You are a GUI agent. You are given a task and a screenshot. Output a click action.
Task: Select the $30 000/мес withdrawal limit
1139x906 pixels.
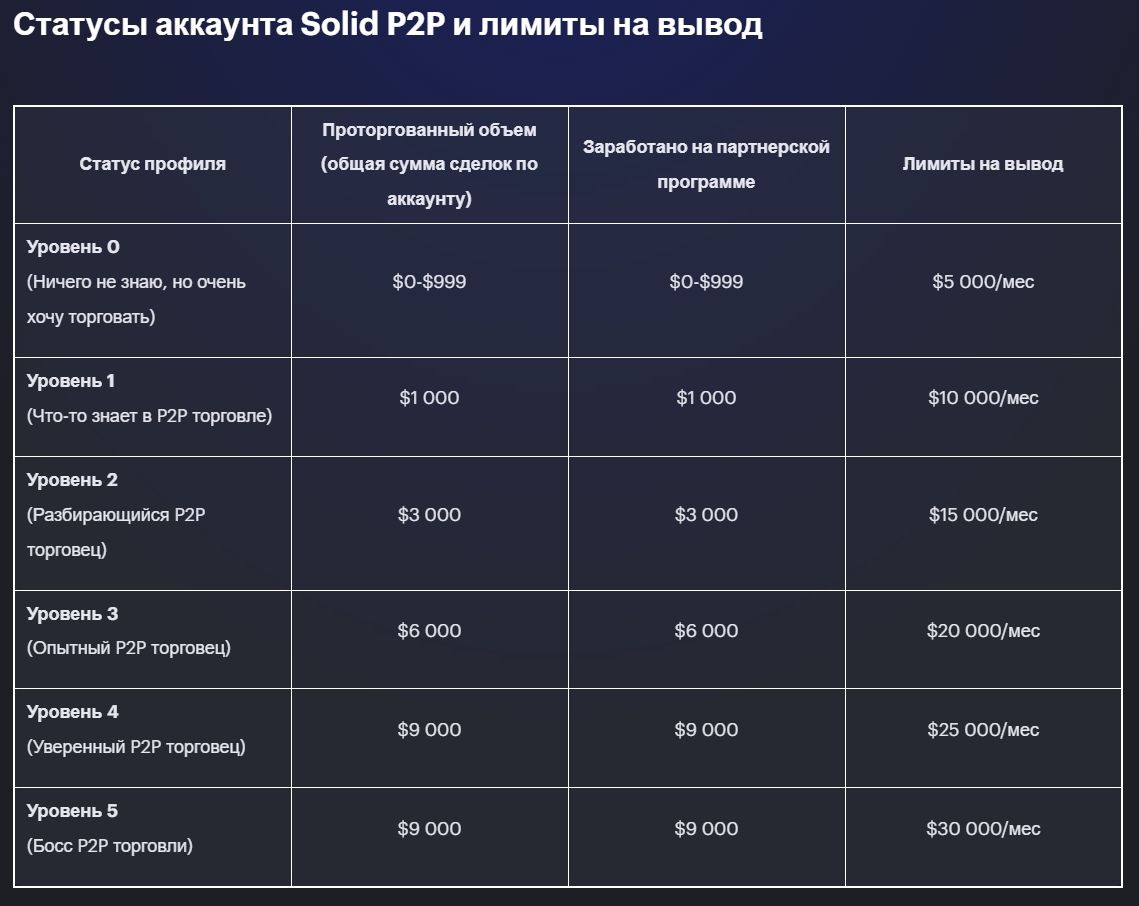[984, 828]
